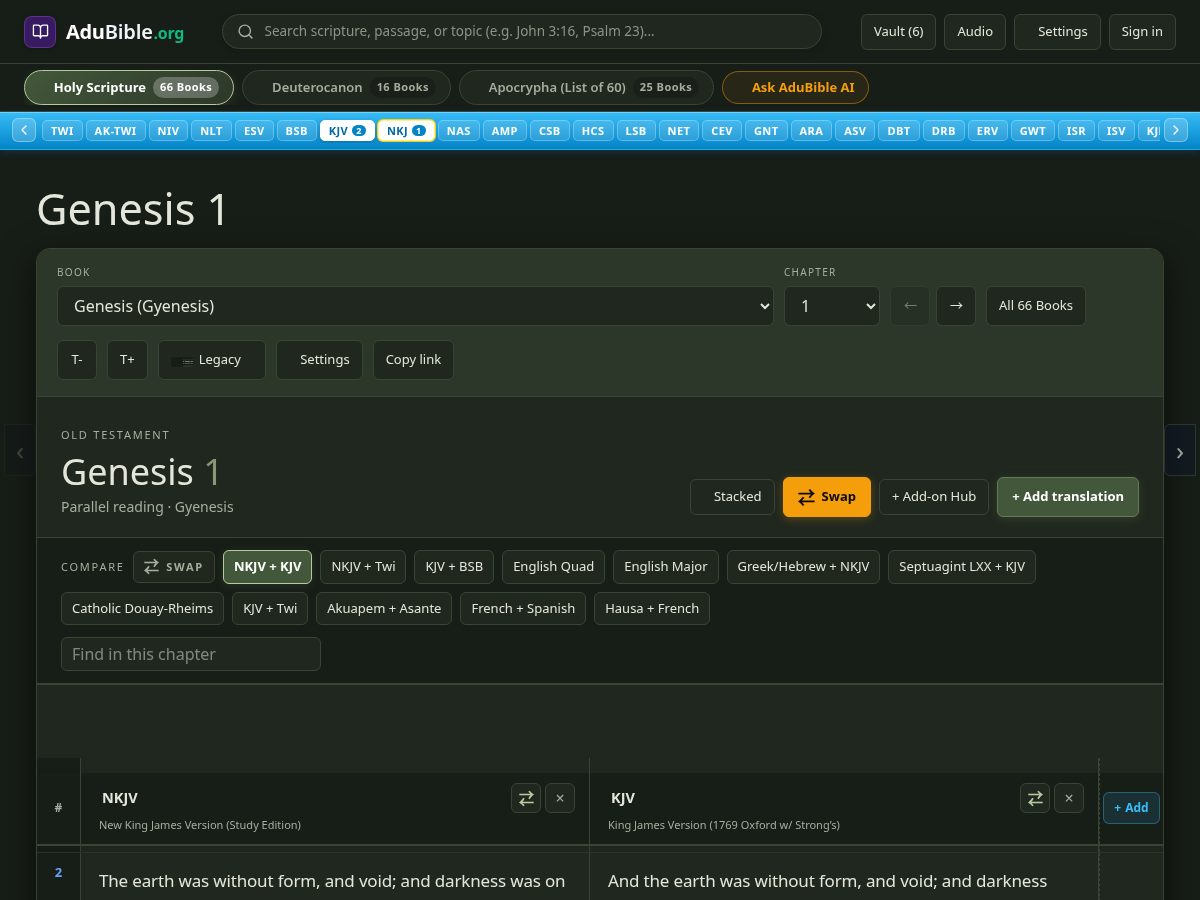
Task: Toggle the KJV translation chip
Action: point(346,131)
